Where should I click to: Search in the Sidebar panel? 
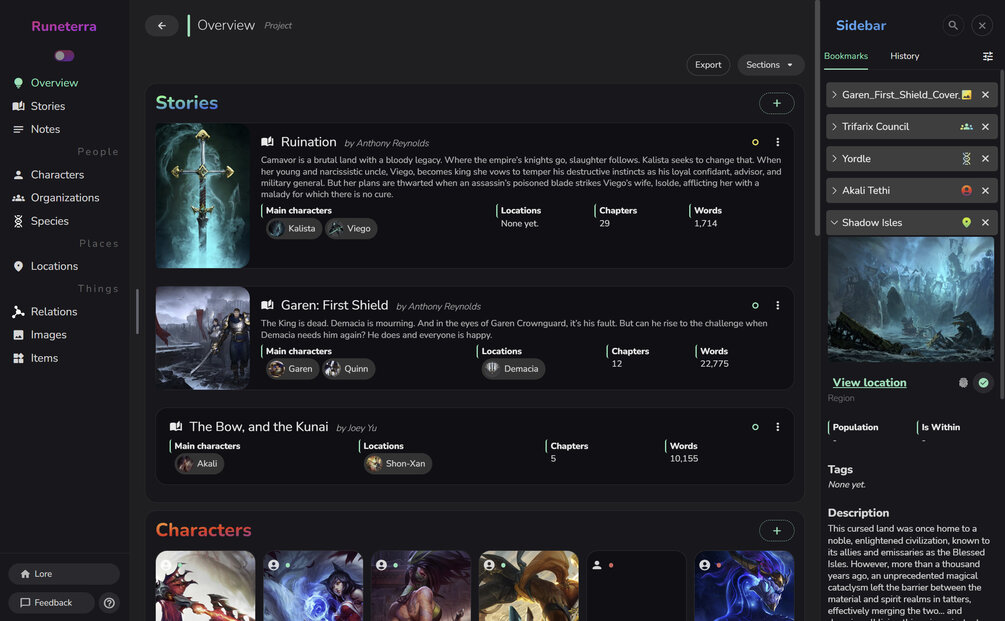pyautogui.click(x=953, y=26)
